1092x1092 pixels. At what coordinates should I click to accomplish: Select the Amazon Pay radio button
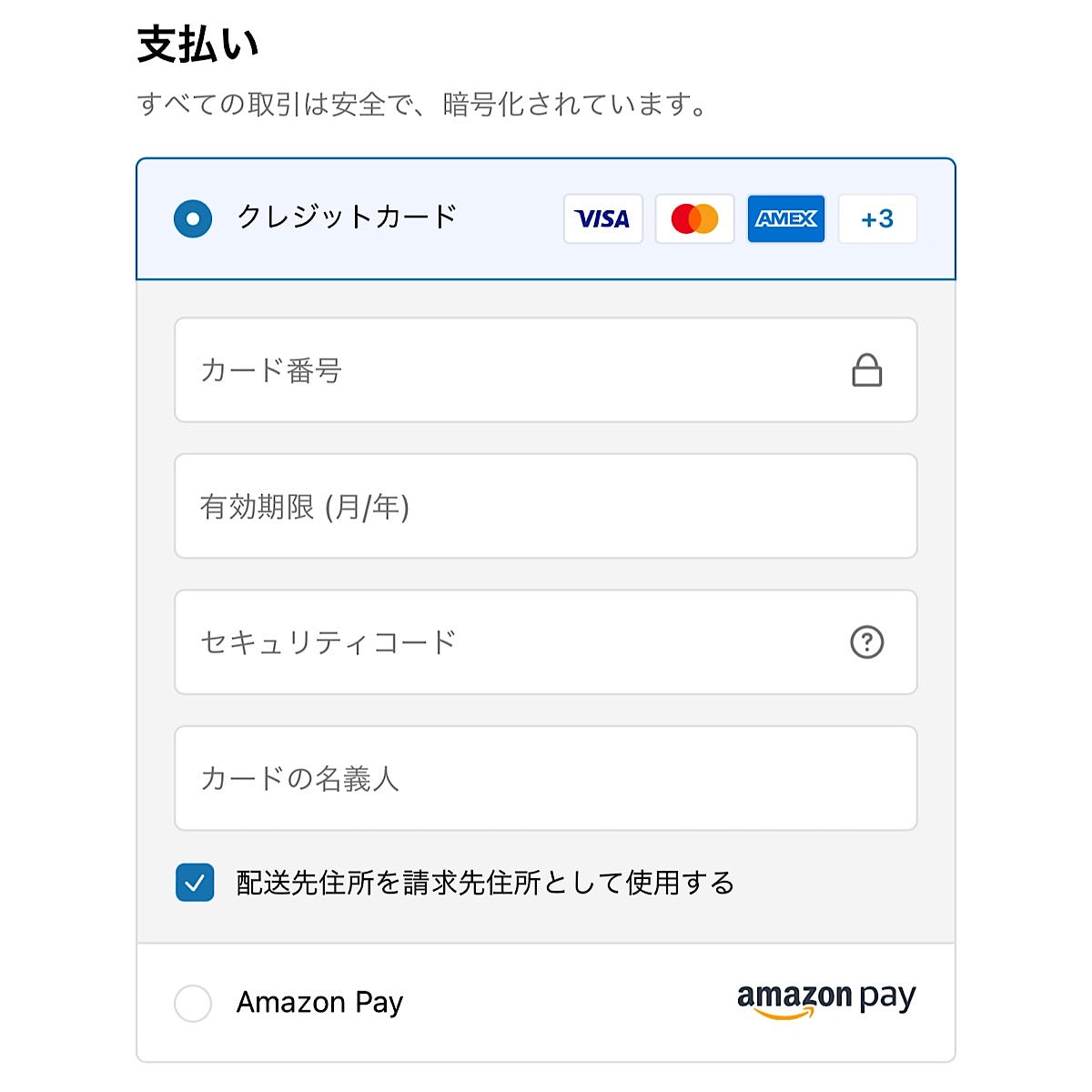click(193, 1003)
